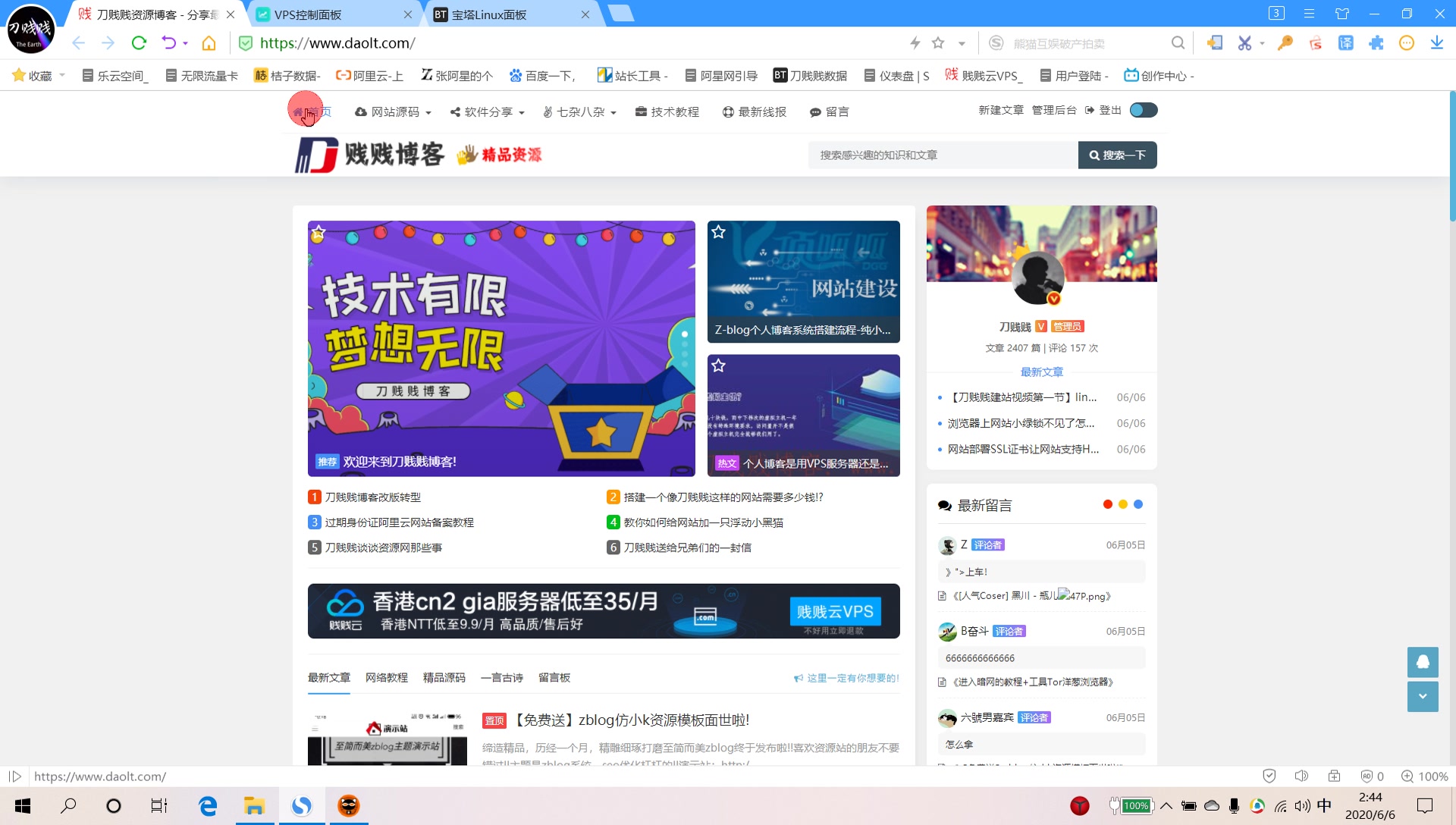Open the translate tool in browser toolbar

tap(1346, 43)
